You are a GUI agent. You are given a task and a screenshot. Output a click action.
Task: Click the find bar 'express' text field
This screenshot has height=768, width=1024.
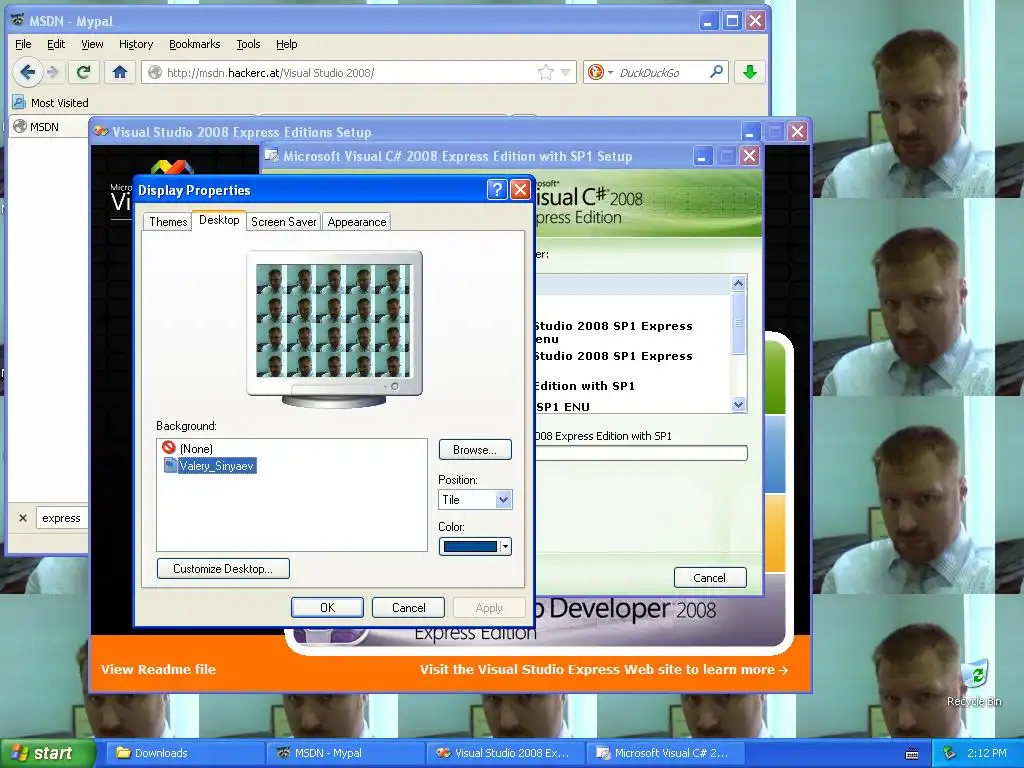tap(62, 518)
